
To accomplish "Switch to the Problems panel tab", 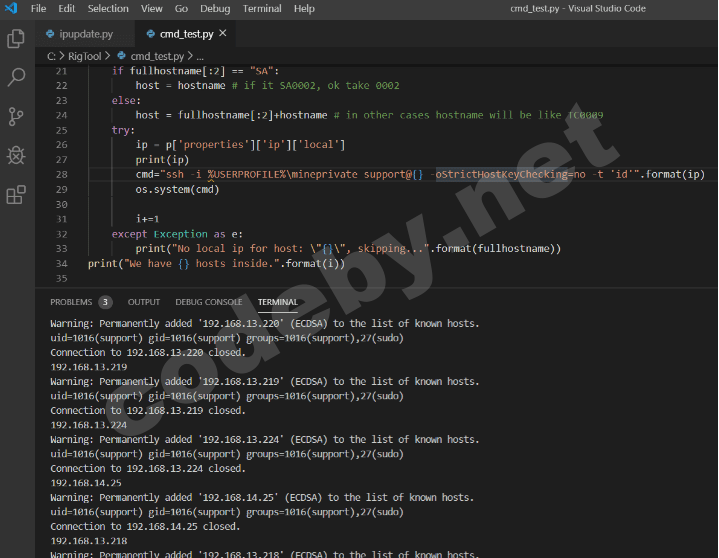I will 71,302.
